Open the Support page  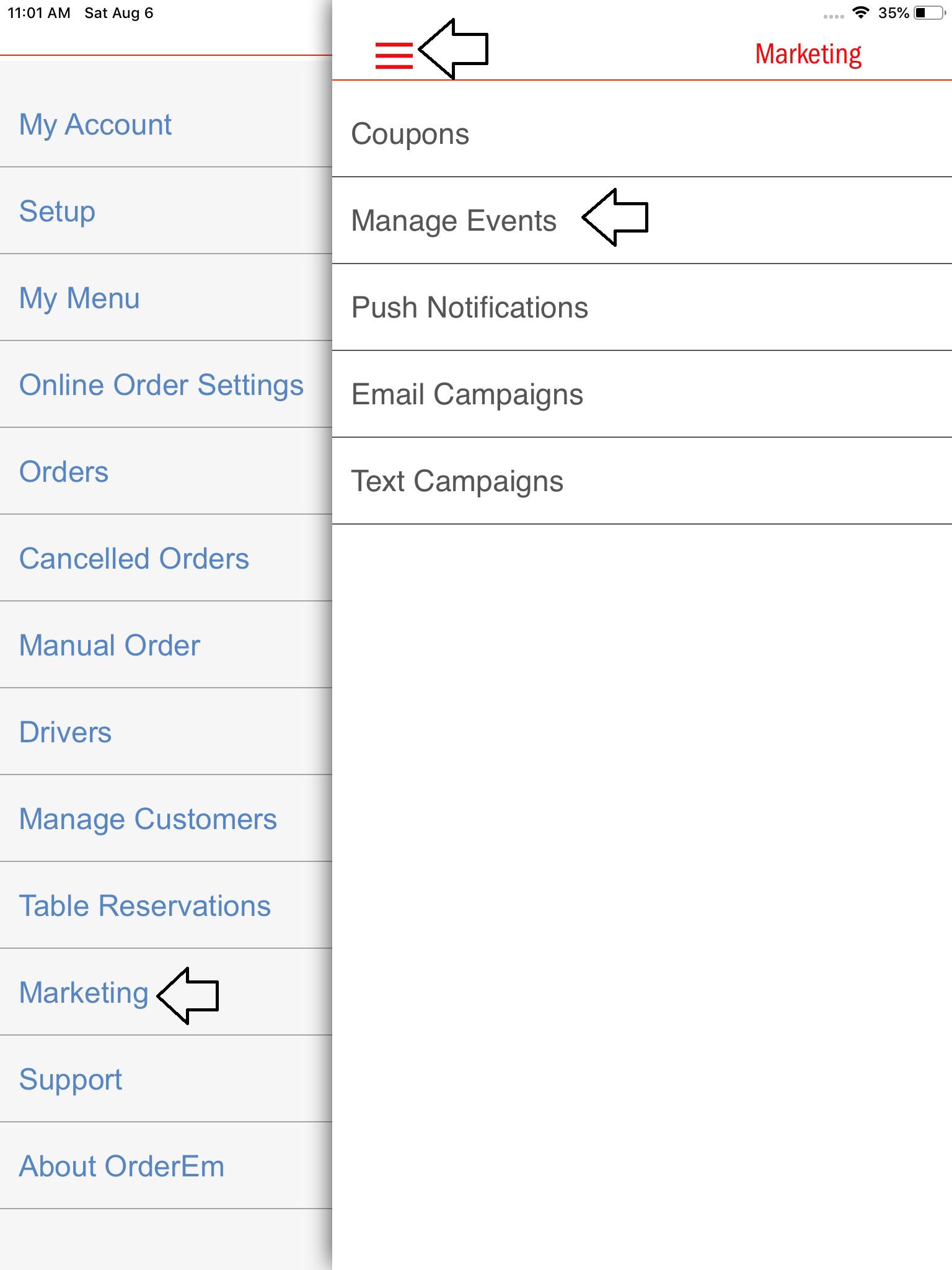click(x=71, y=1079)
